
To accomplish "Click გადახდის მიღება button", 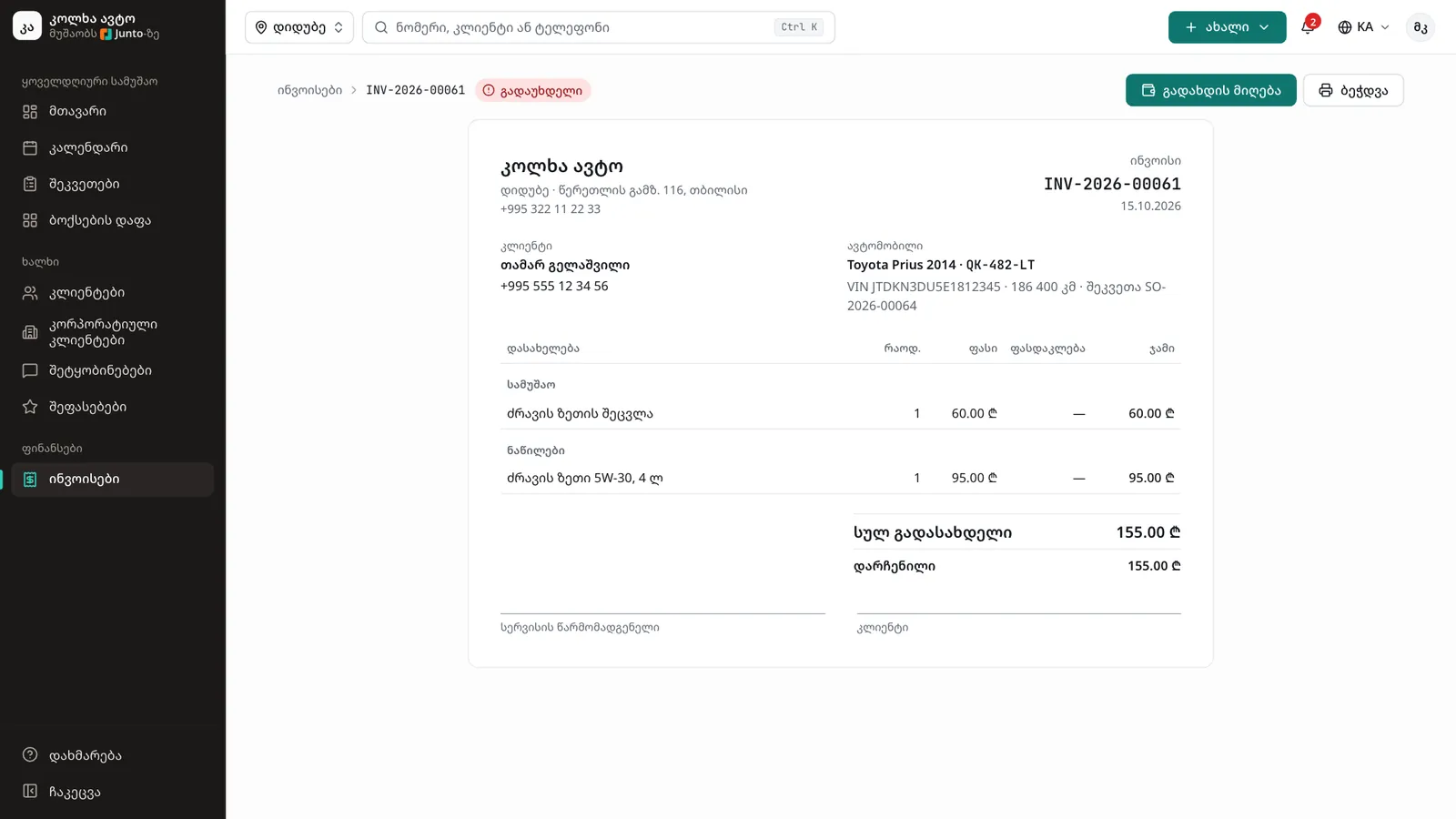I will (1210, 90).
